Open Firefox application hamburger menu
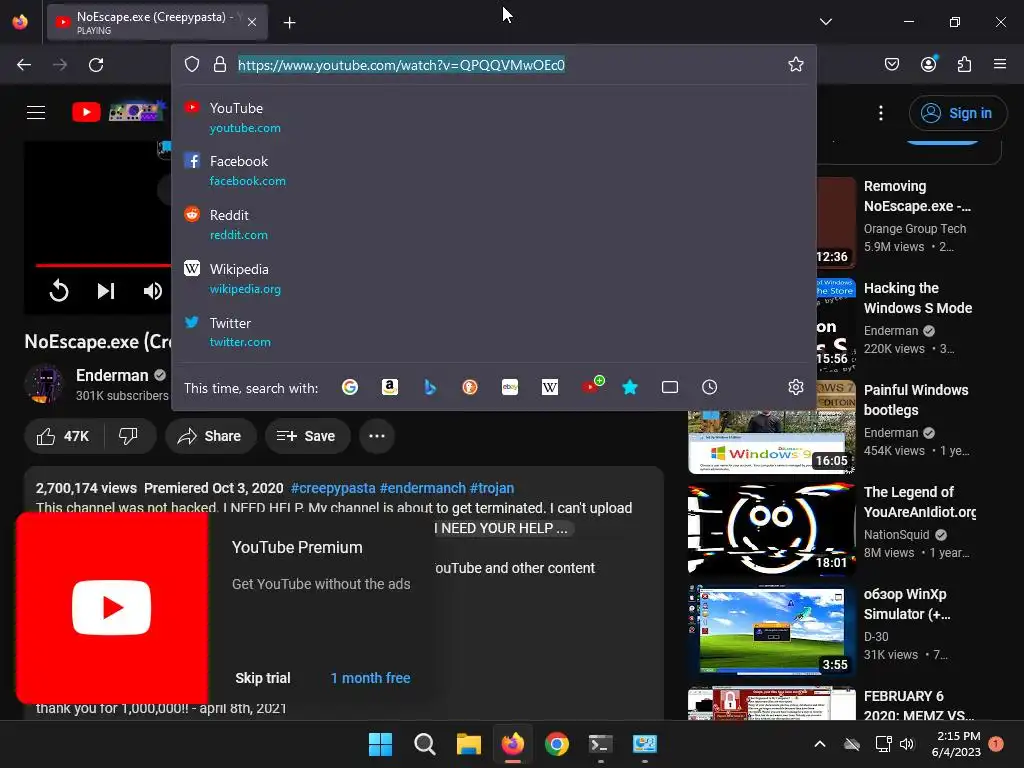Viewport: 1024px width, 768px height. click(x=1000, y=64)
